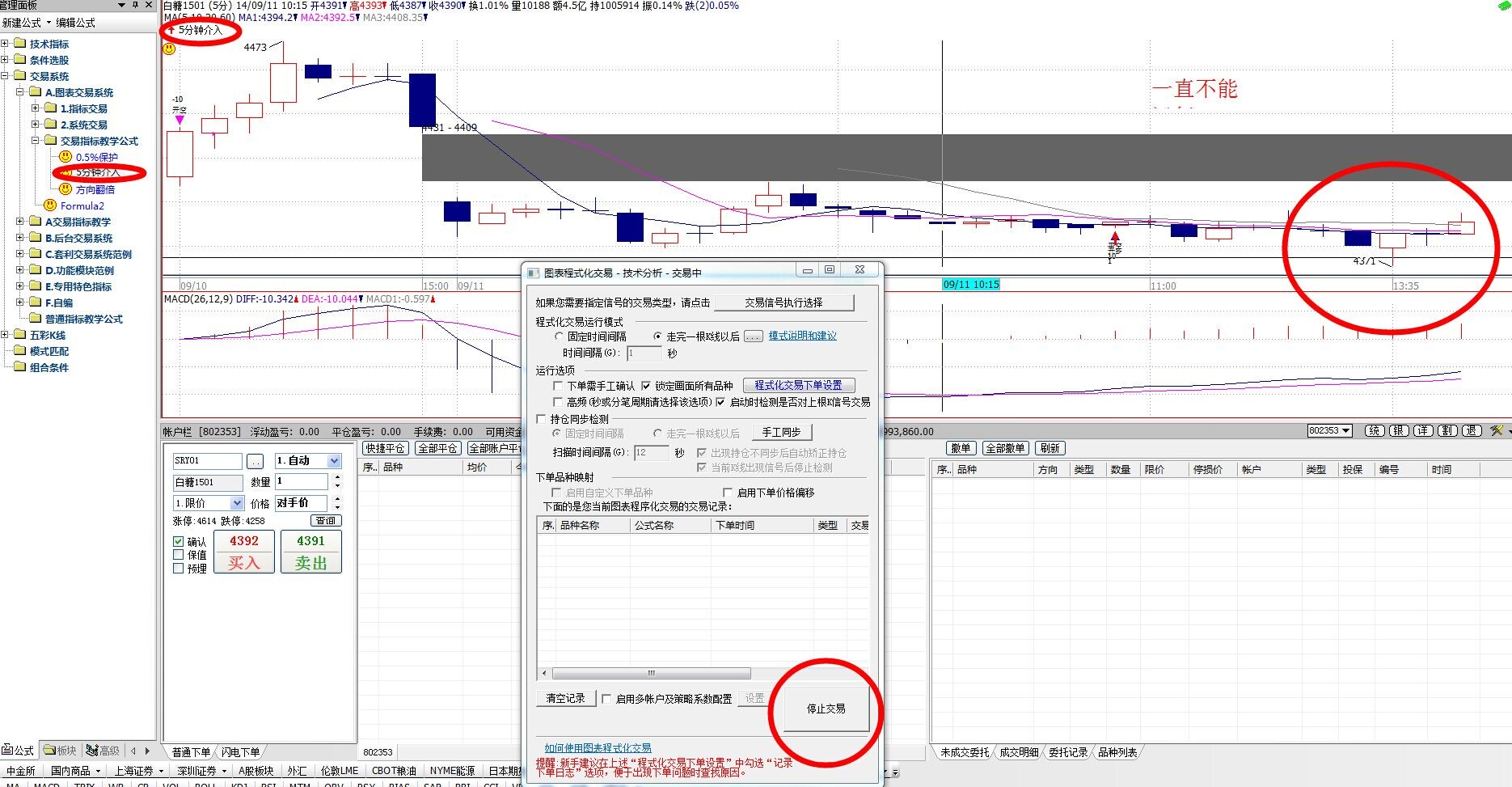This screenshot has width=1512, height=787.
Task: Click the yellow smiley icon on chart
Action: click(169, 49)
